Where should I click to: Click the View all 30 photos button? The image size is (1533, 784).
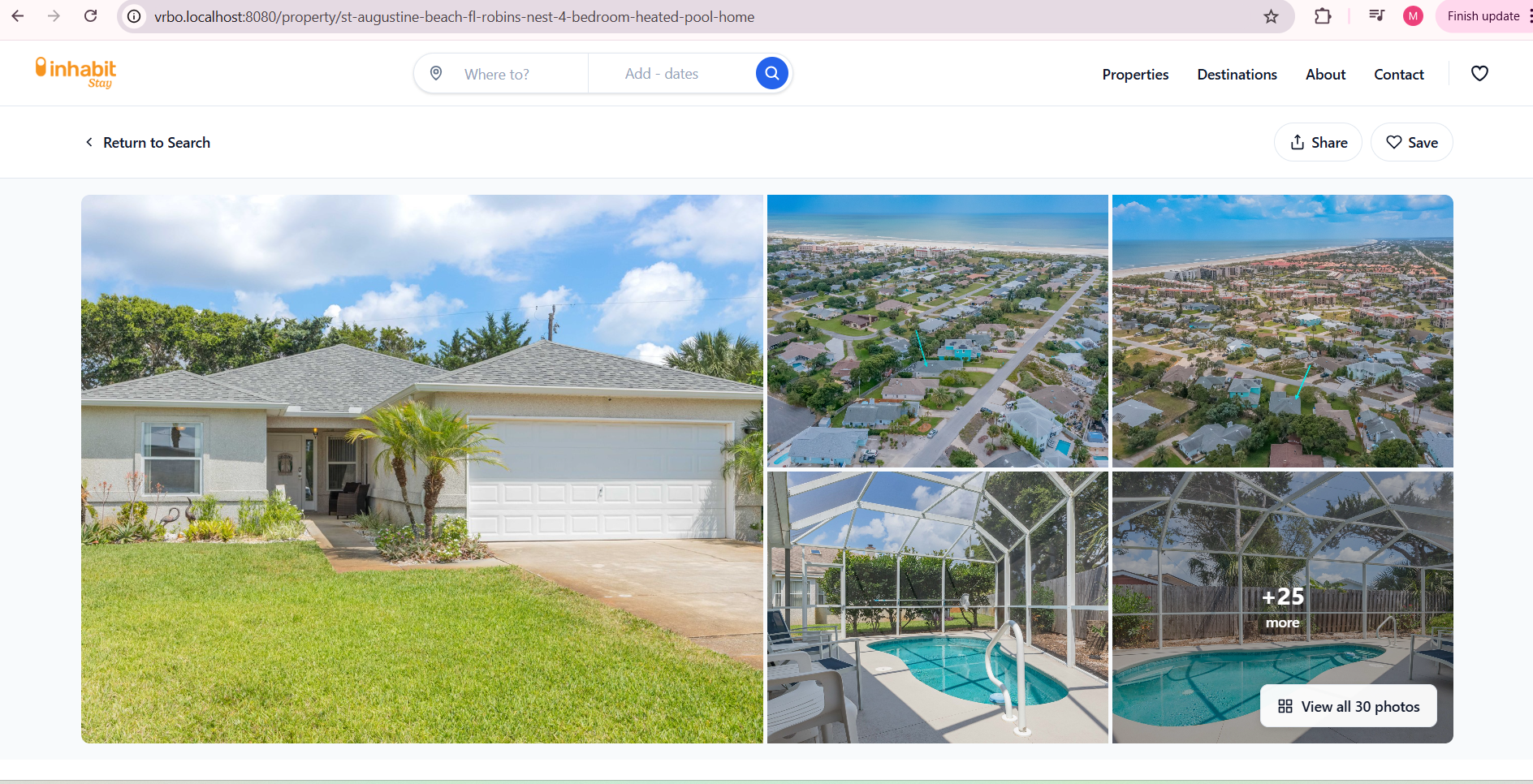[1348, 706]
